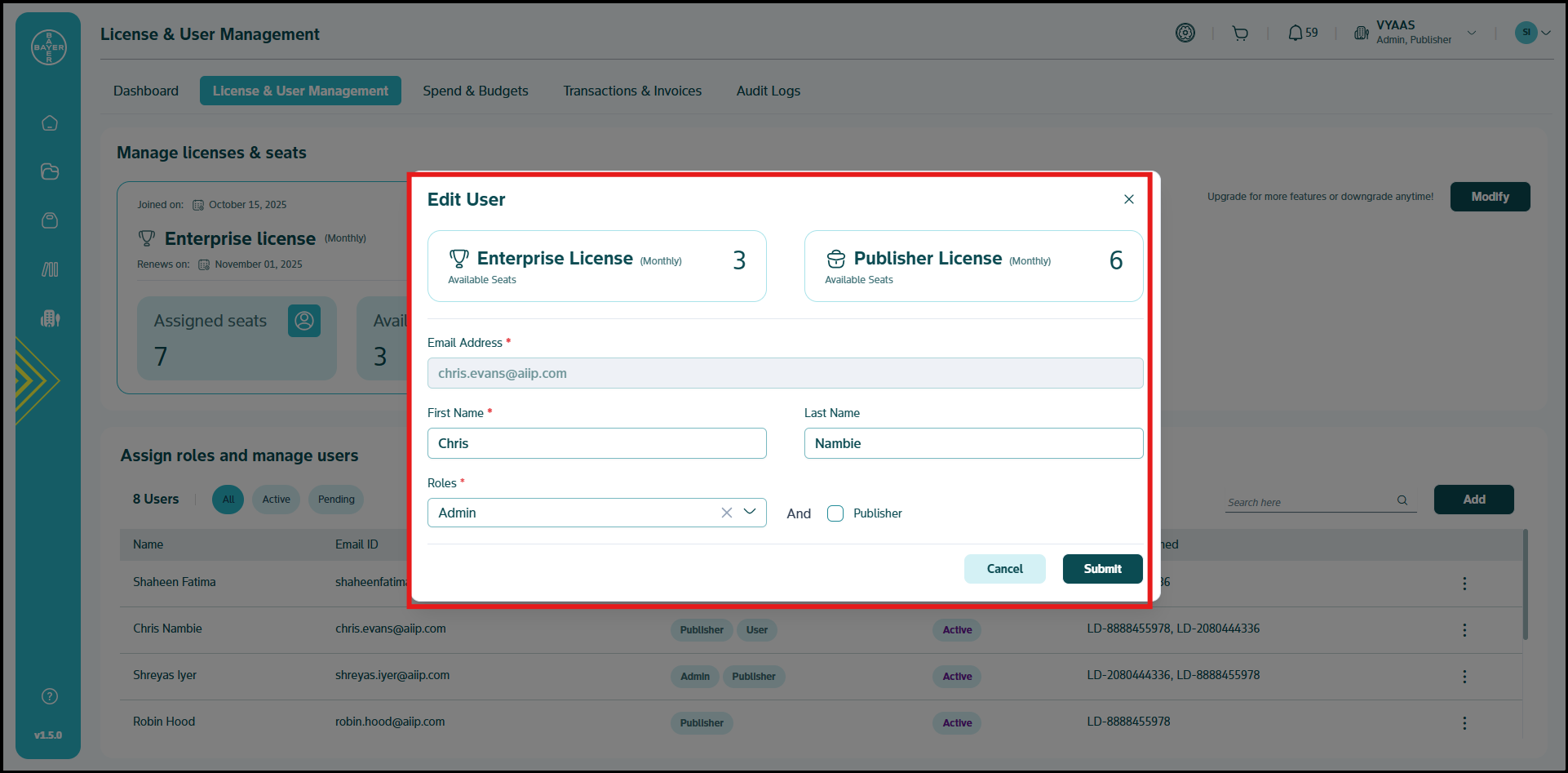Open the folders icon in sidebar
Image resolution: width=1568 pixels, height=773 pixels.
(50, 171)
